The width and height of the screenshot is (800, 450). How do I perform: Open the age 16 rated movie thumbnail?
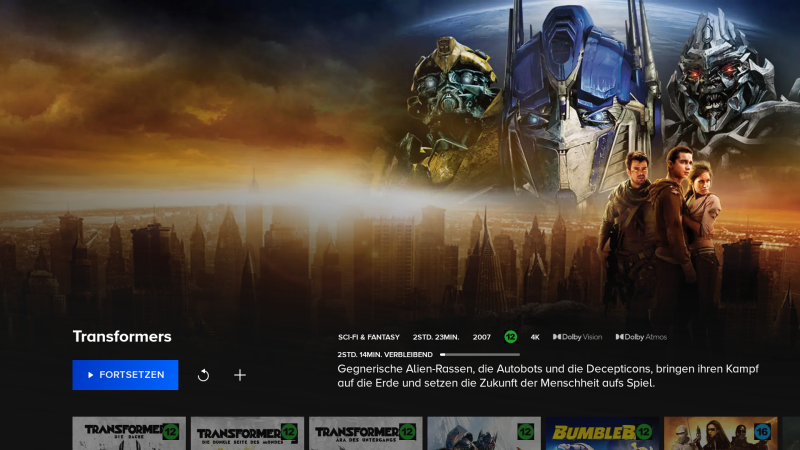[720, 434]
